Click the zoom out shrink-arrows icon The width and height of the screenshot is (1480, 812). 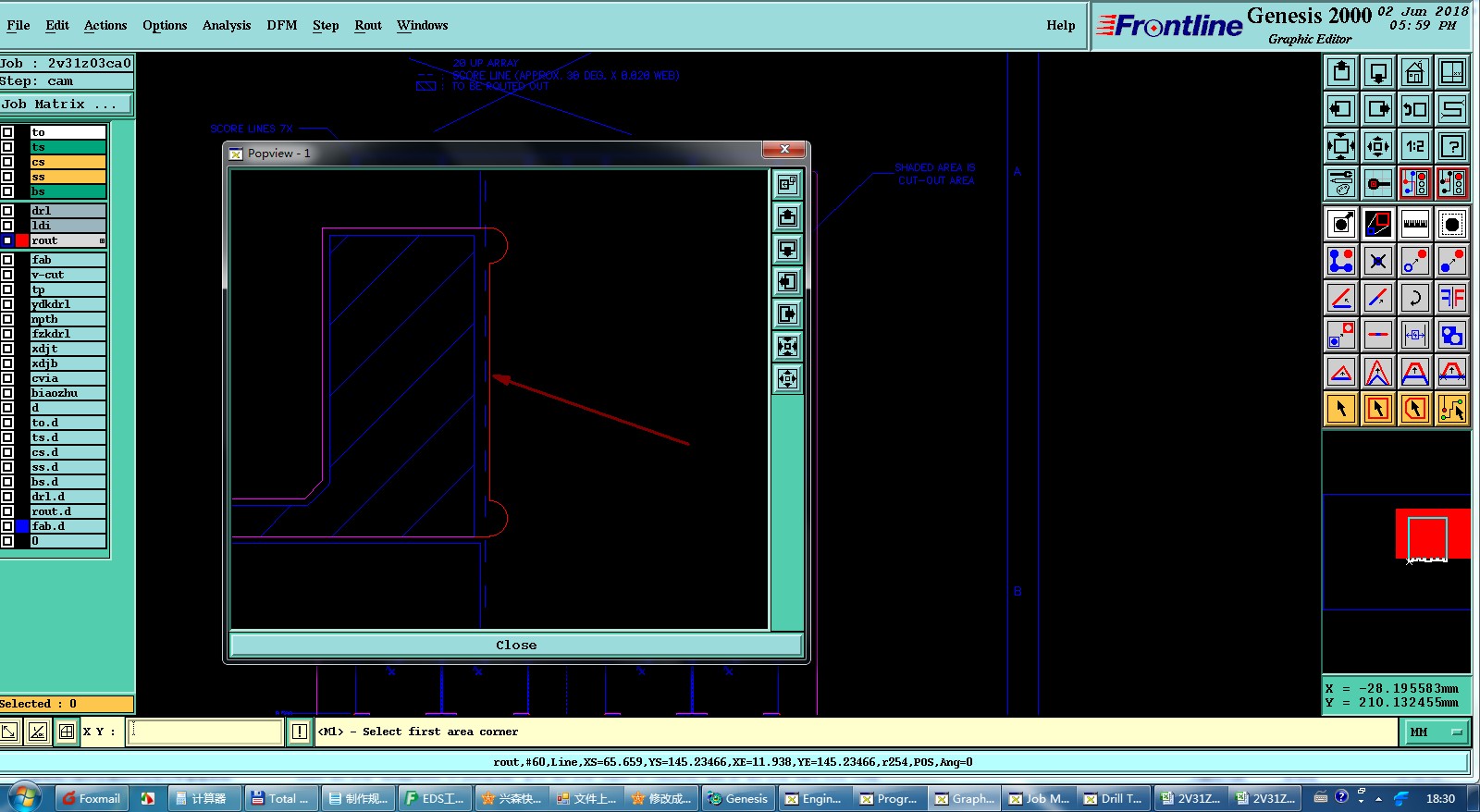pos(1378,146)
